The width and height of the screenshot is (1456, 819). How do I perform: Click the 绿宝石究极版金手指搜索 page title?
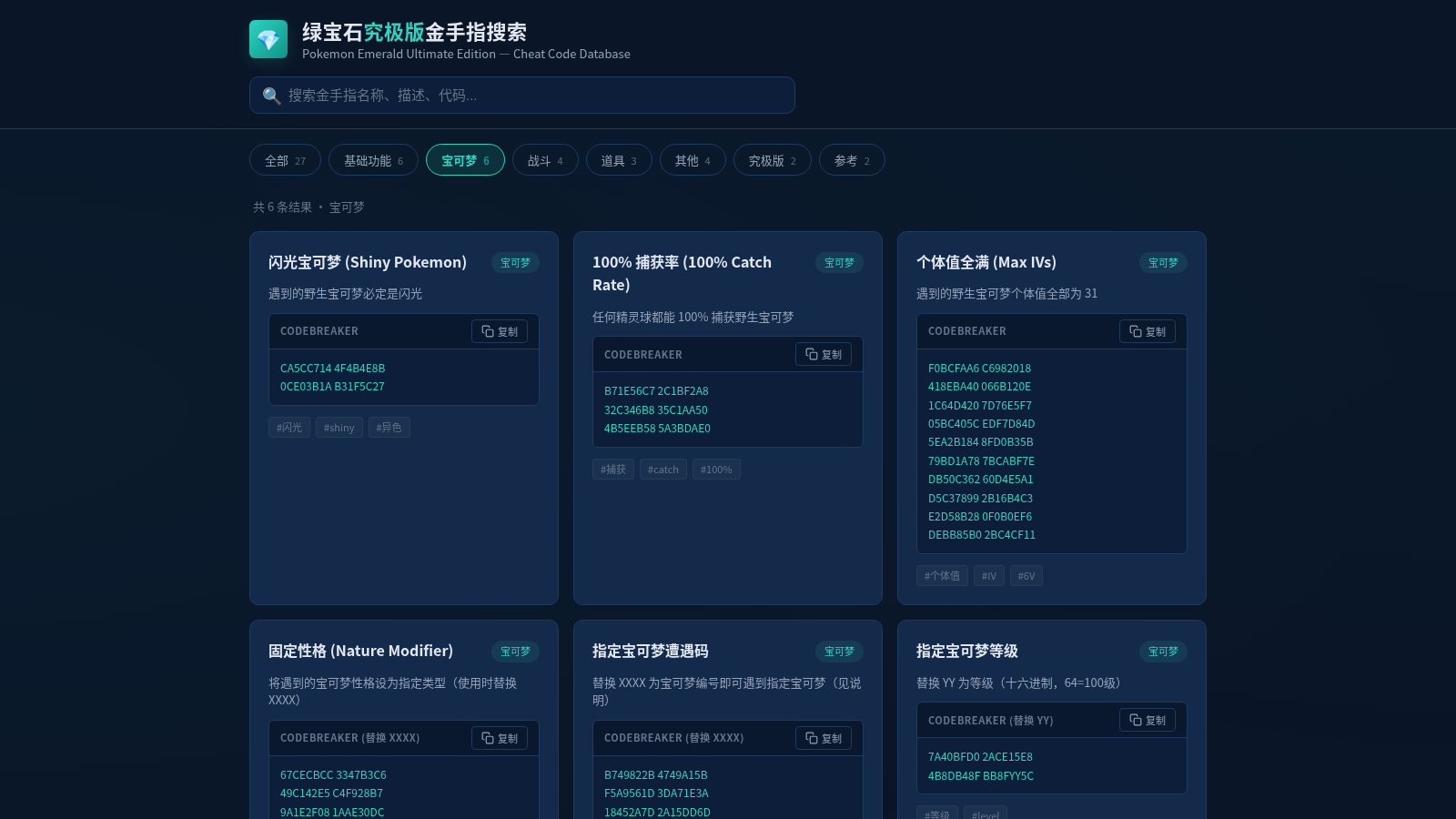(414, 32)
